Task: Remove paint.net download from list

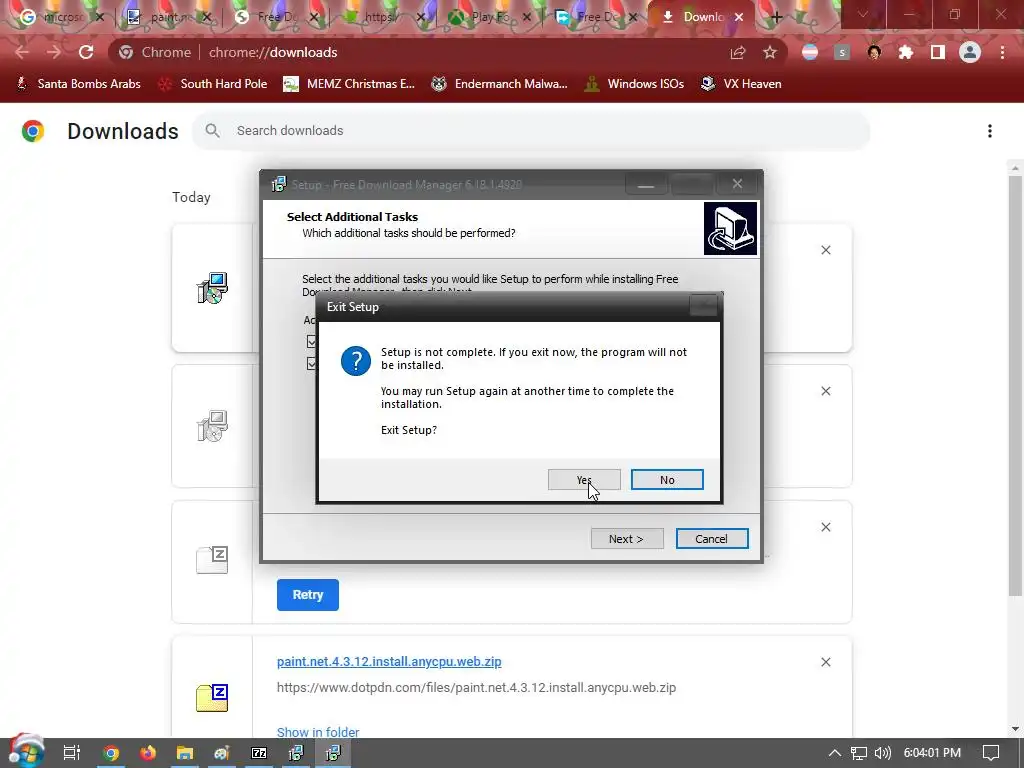Action: coord(826,662)
